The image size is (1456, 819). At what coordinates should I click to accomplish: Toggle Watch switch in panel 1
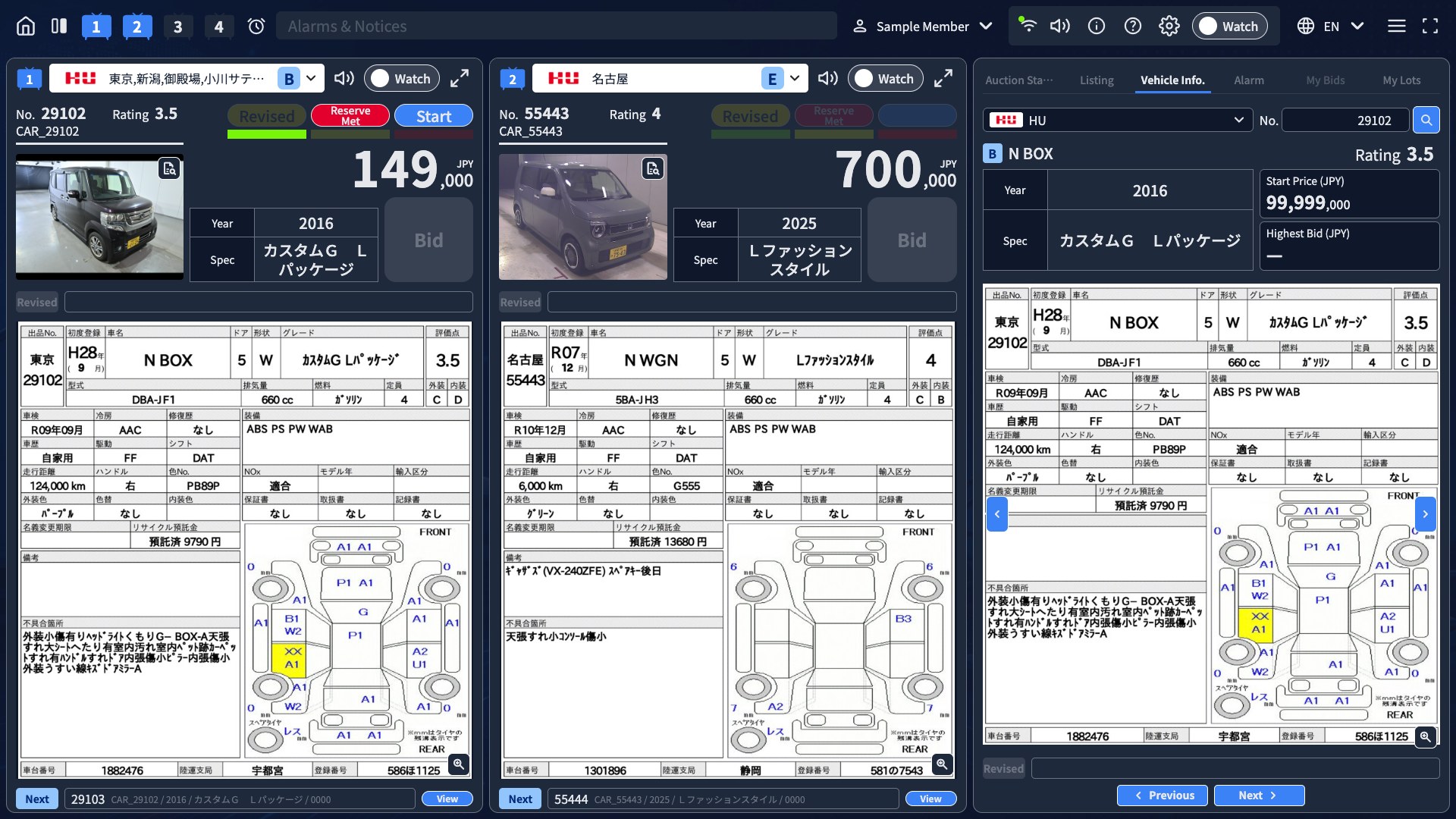(402, 78)
